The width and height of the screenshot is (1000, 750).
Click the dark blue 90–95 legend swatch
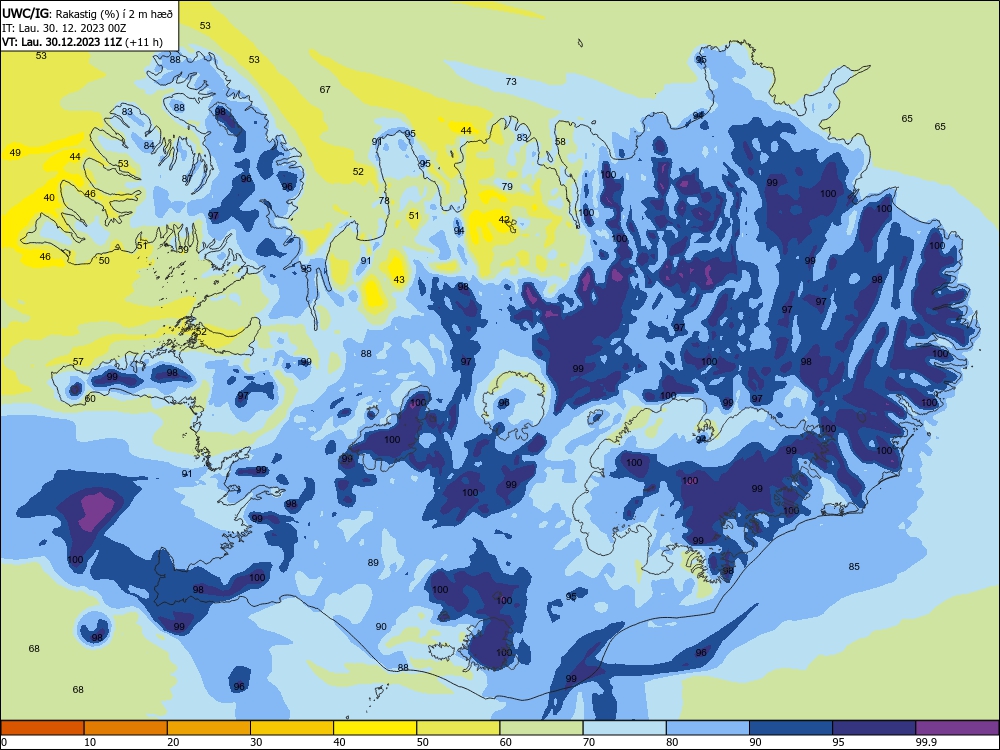791,728
